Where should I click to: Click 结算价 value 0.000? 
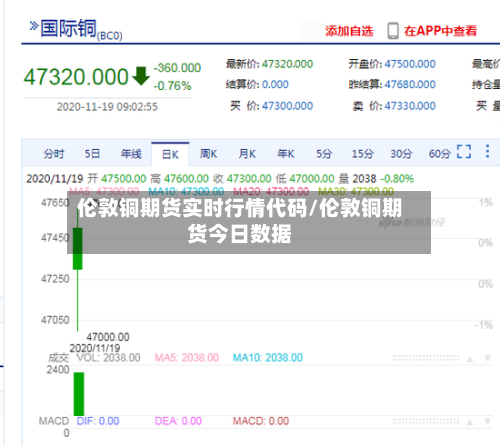(275, 84)
